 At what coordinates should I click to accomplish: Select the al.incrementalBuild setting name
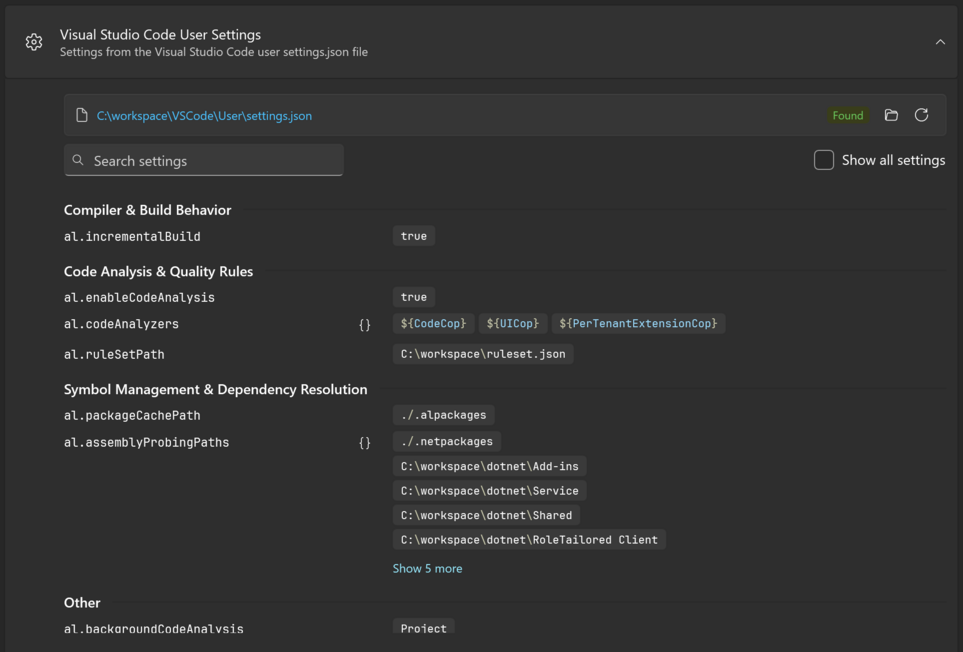click(132, 236)
